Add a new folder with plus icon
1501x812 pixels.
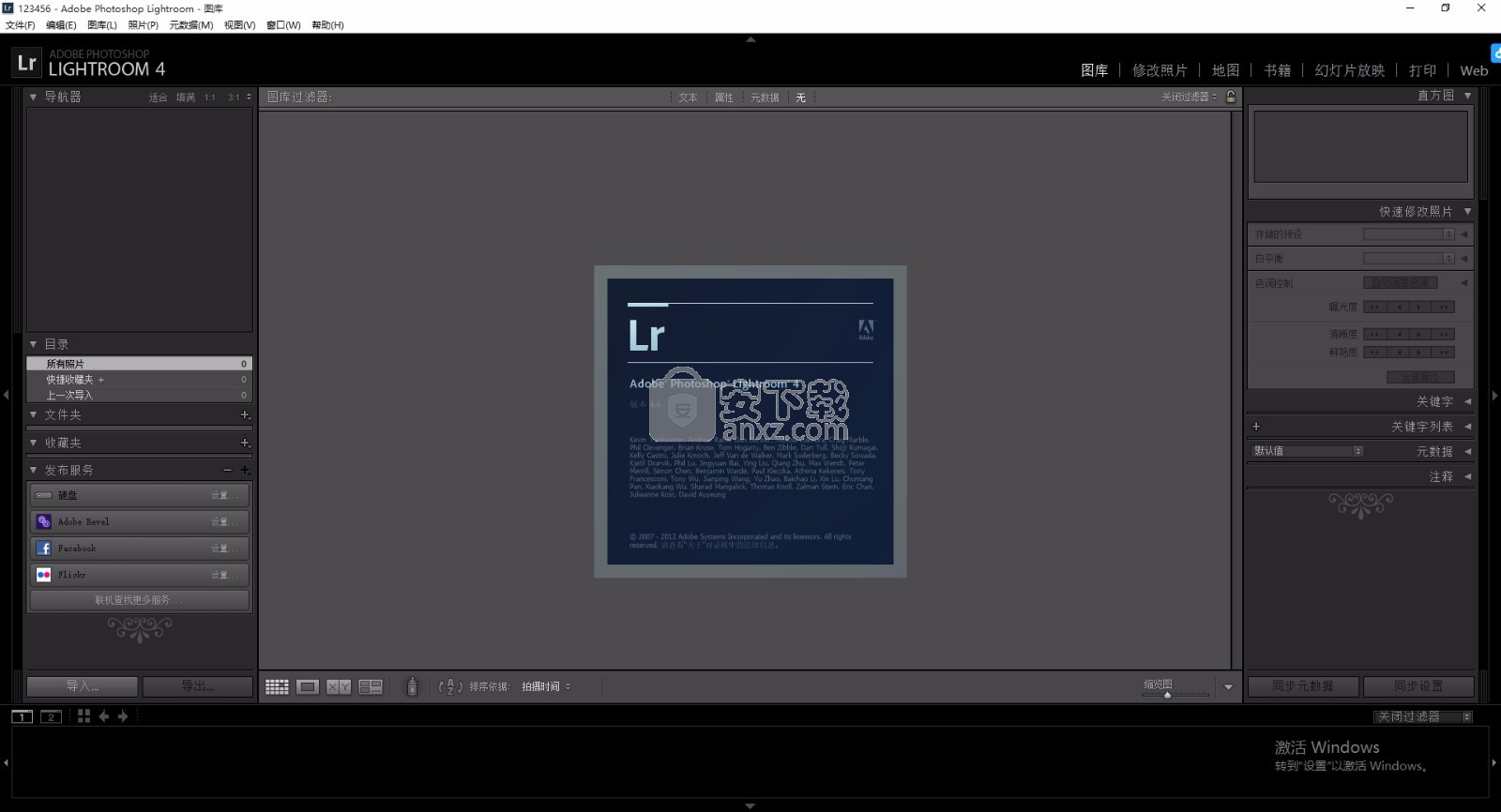pos(245,414)
